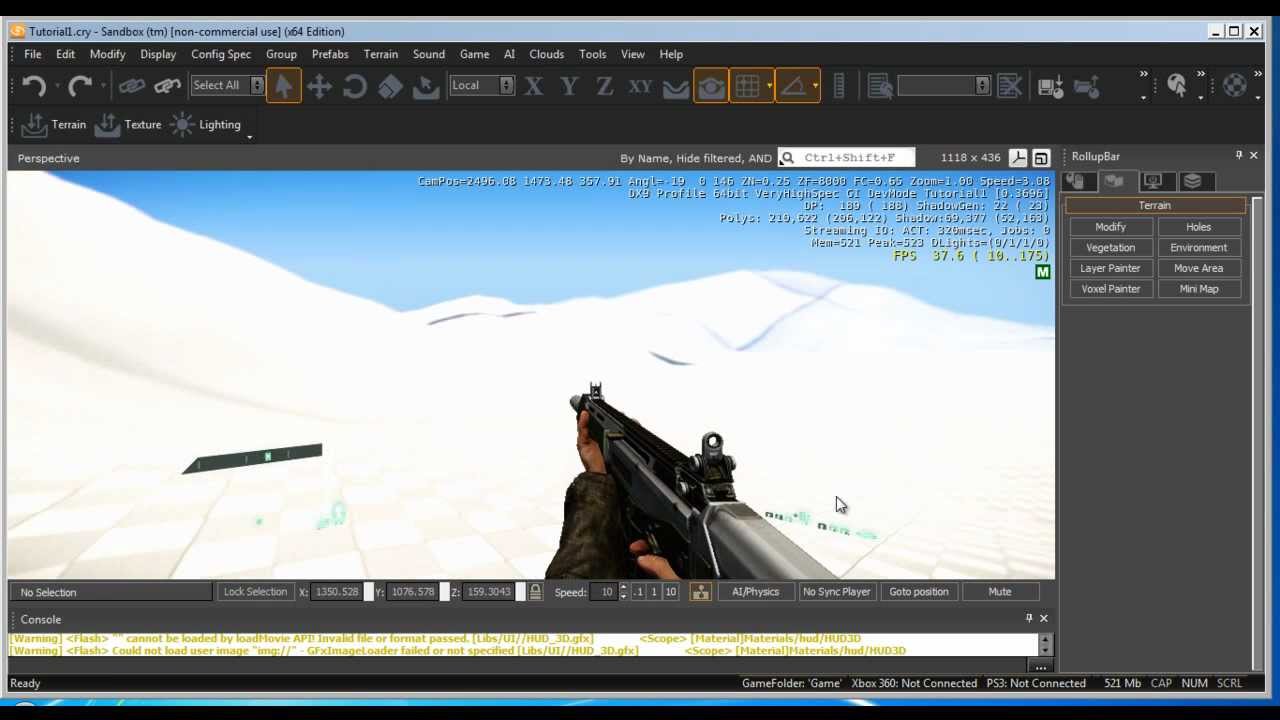1280x720 pixels.
Task: Click the sphere icon on the toolbar
Action: (x=1235, y=86)
